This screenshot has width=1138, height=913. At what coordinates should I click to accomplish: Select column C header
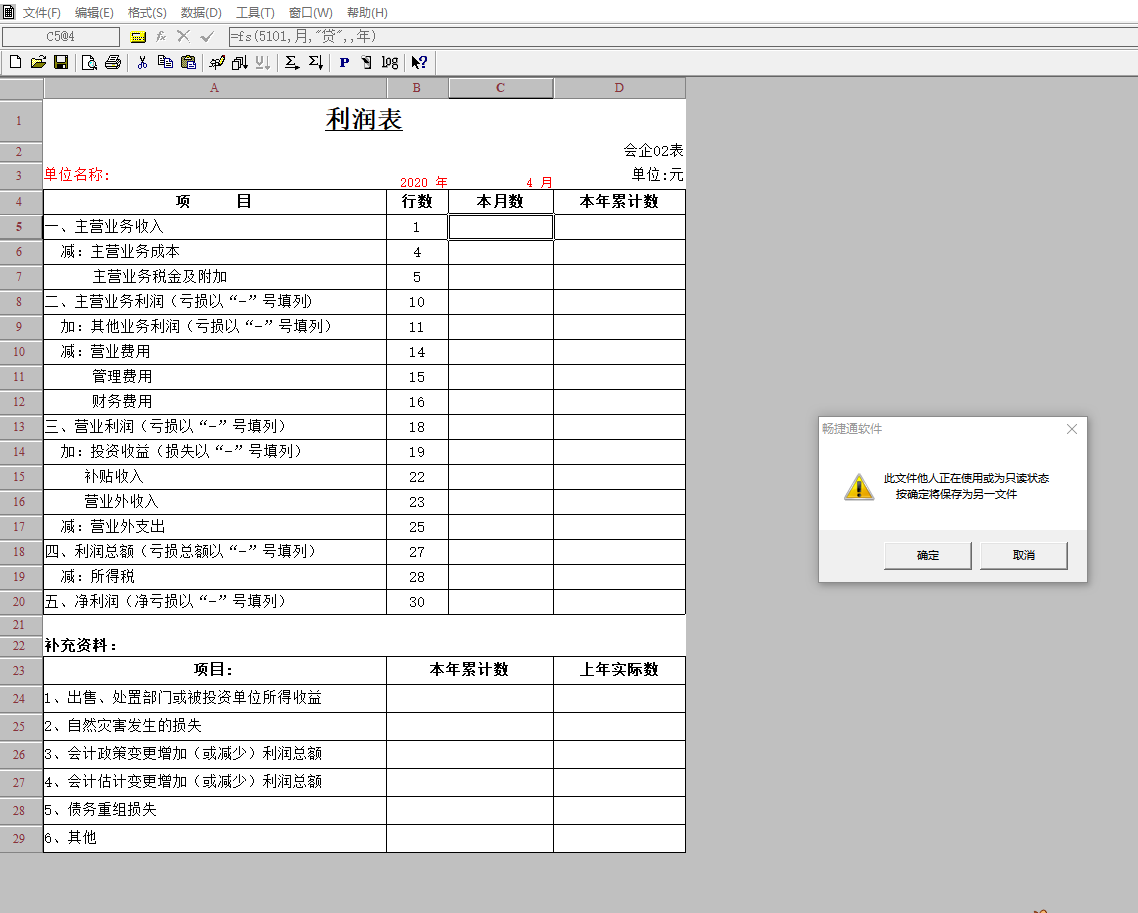pyautogui.click(x=501, y=88)
